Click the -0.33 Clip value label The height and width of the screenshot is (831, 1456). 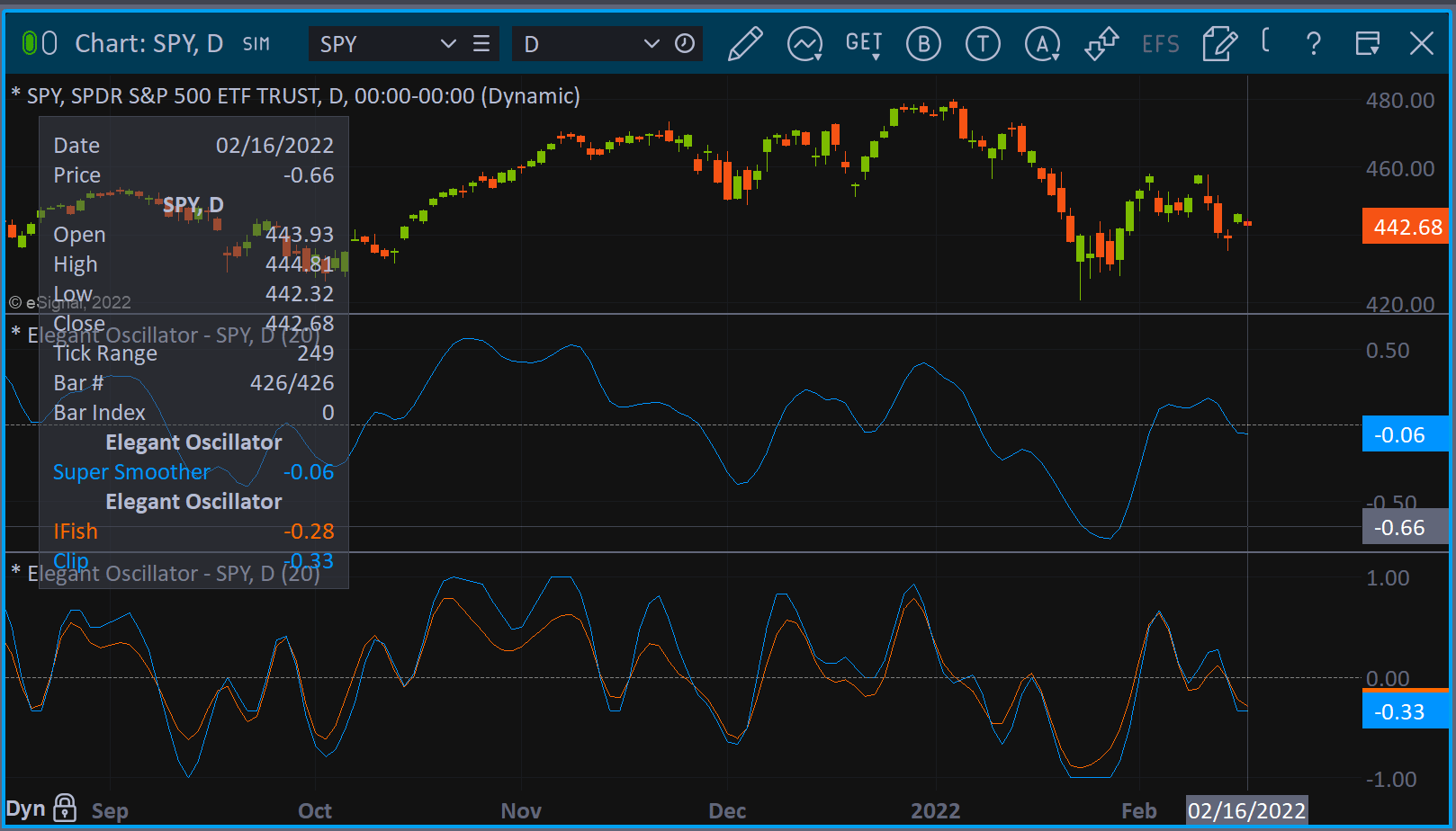pos(1406,711)
